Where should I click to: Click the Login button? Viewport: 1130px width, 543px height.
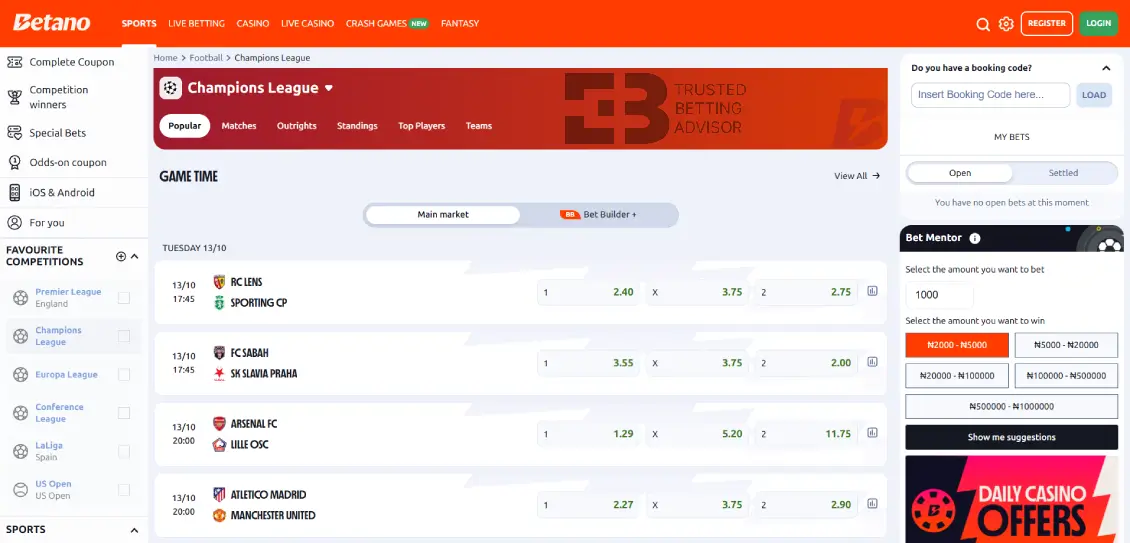point(1098,23)
